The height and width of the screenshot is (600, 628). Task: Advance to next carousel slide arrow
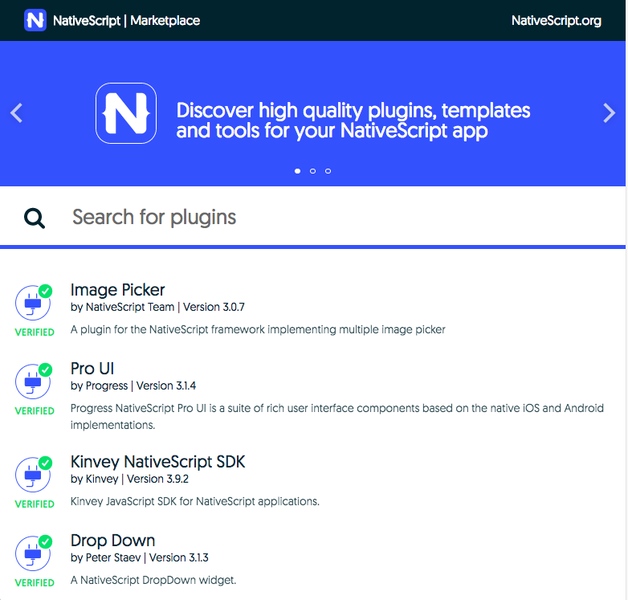click(x=609, y=113)
